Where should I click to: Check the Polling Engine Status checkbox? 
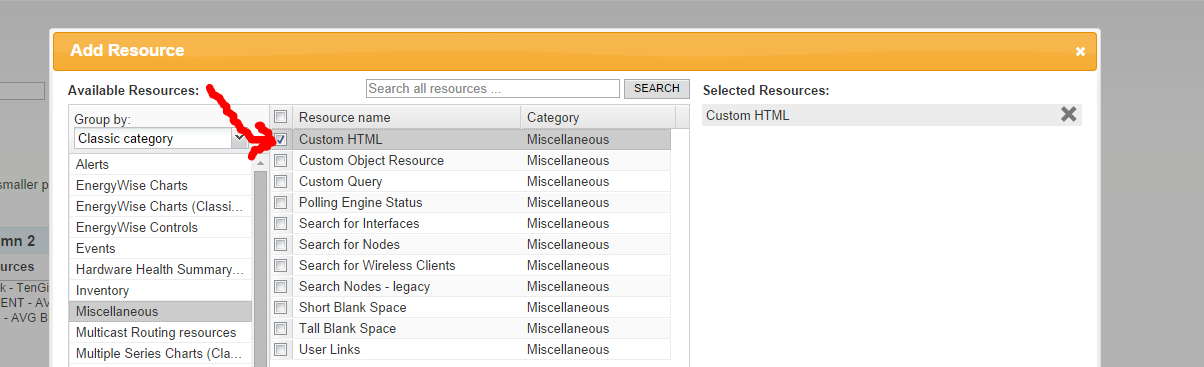[x=281, y=203]
